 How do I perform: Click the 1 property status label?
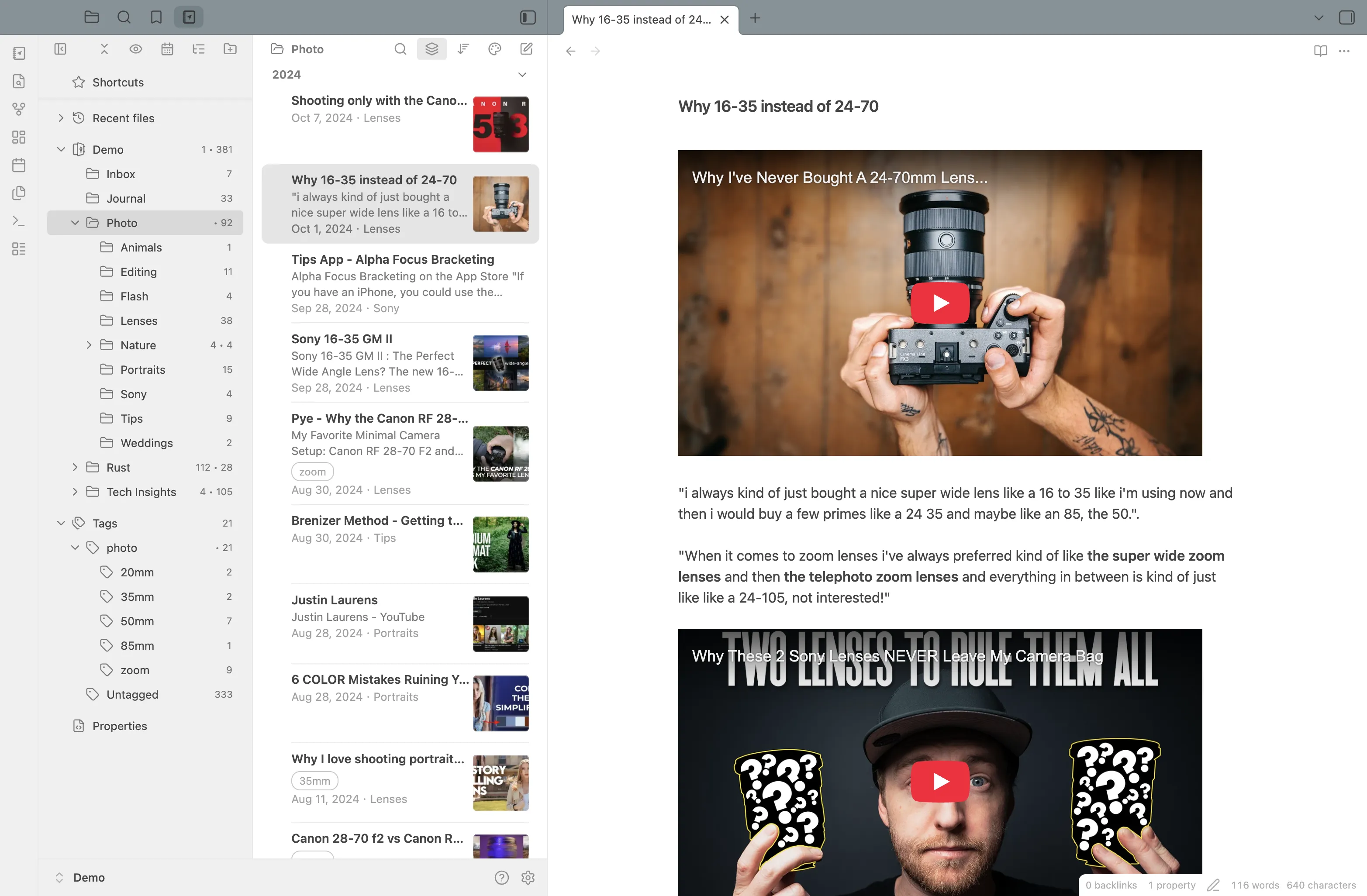(1171, 885)
